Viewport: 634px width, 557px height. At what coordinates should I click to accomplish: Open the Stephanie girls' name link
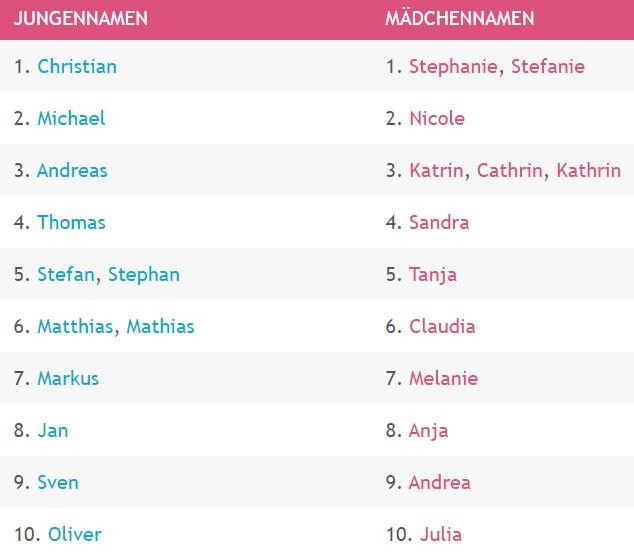click(x=455, y=67)
